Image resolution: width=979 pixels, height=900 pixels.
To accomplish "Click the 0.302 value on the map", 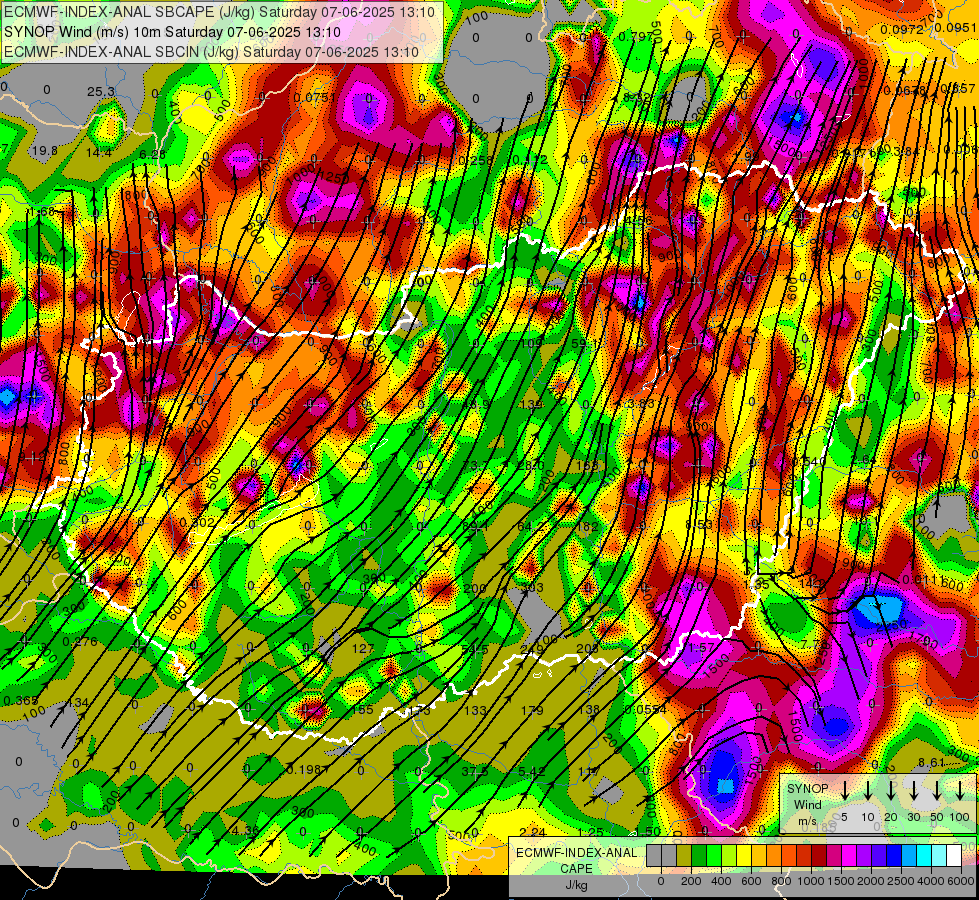I will (x=197, y=522).
